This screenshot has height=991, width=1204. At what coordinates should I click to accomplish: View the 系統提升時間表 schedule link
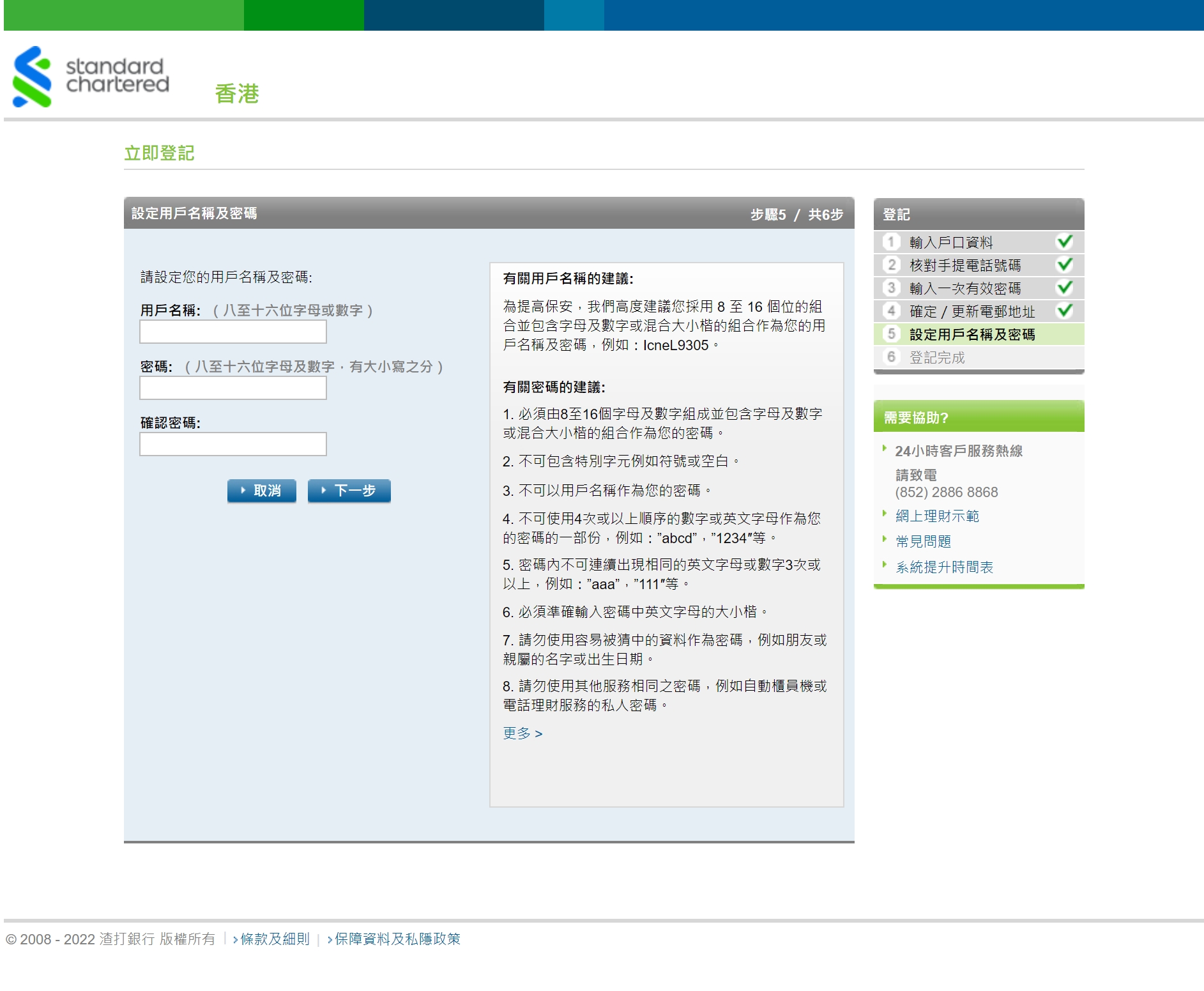(x=944, y=567)
